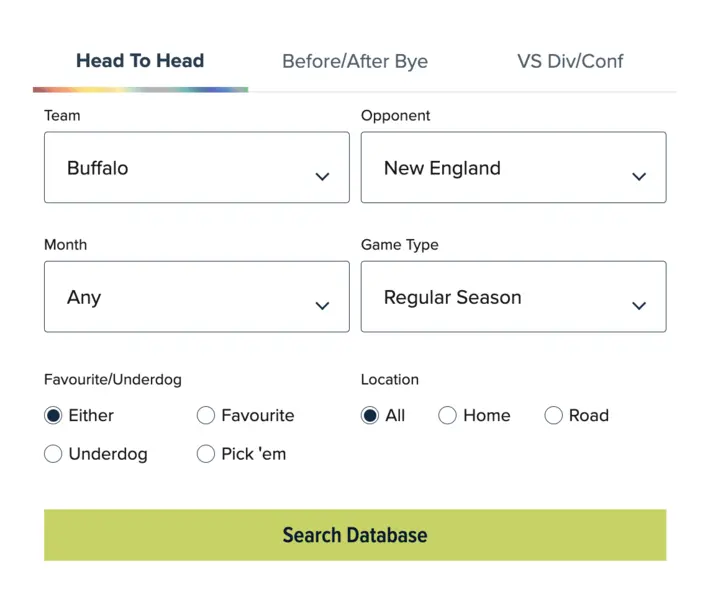Select the Either radio option
The width and height of the screenshot is (713, 600).
[x=53, y=415]
